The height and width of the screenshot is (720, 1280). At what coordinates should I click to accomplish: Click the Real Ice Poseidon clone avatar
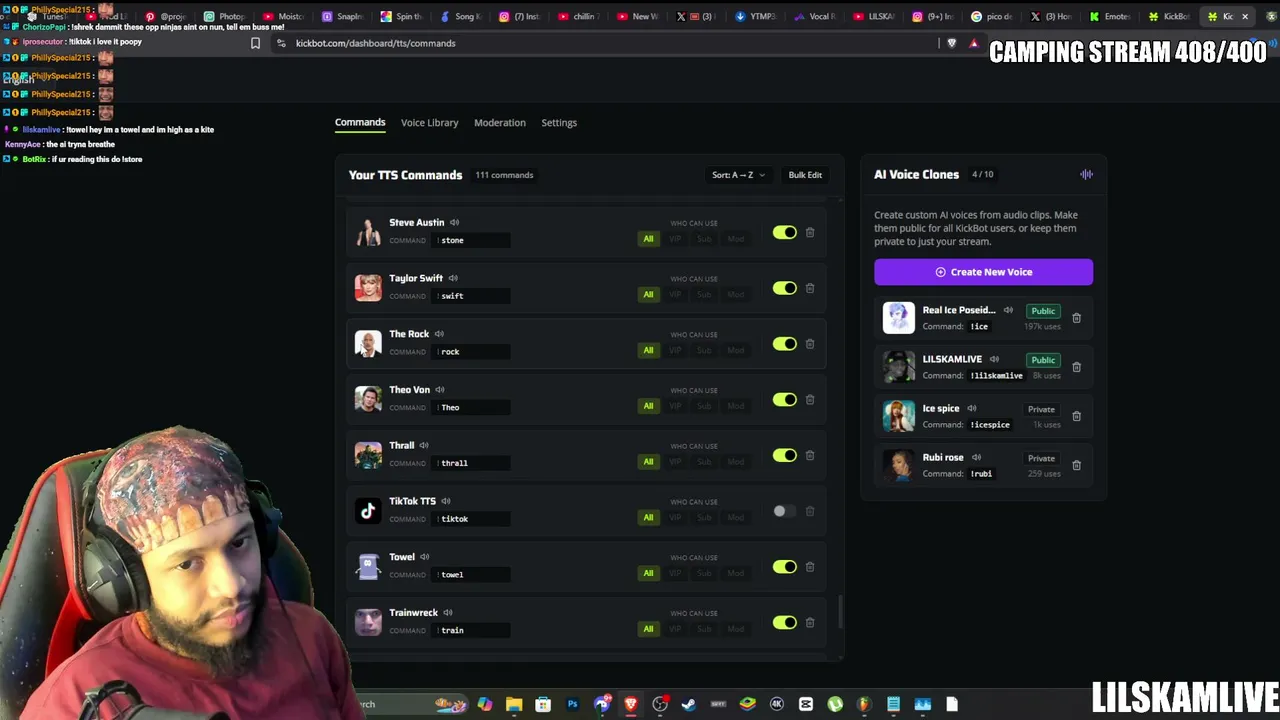(898, 318)
